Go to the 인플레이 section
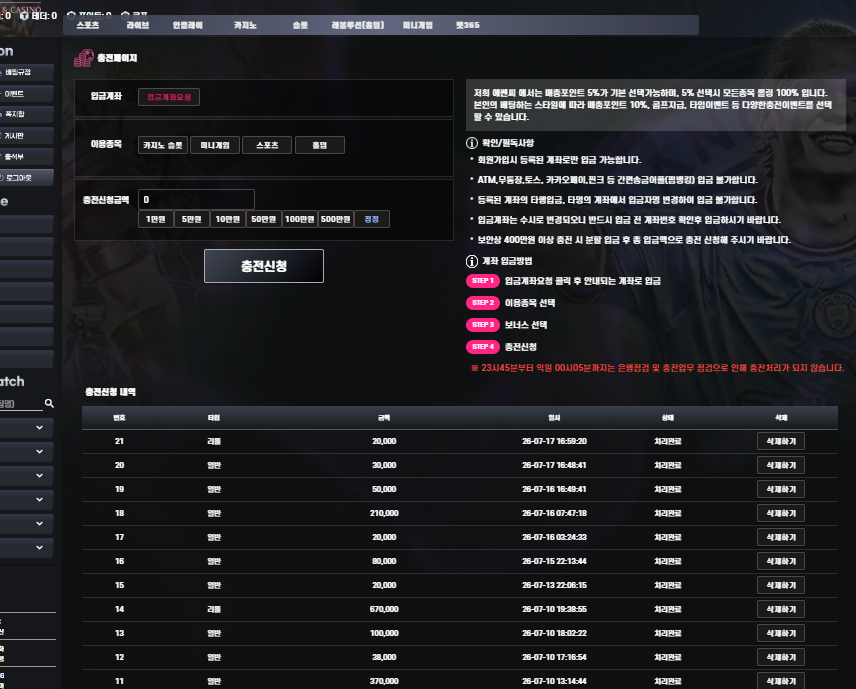This screenshot has height=689, width=856. pos(187,25)
